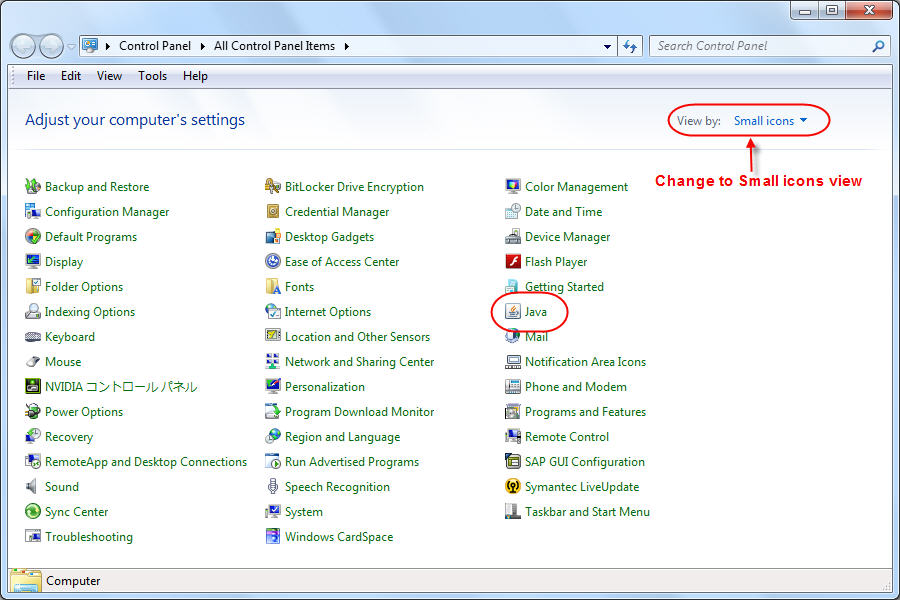Click the Sound speaker icon

[x=32, y=486]
